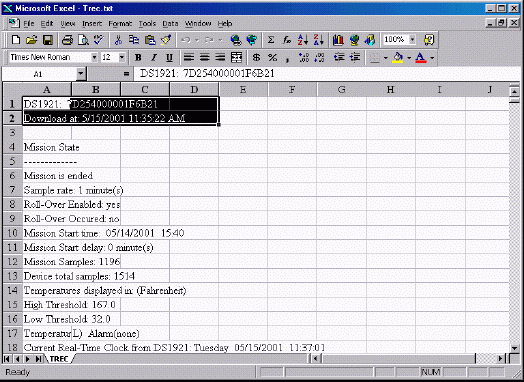Open the Data menu
This screenshot has width=524, height=382.
point(170,24)
